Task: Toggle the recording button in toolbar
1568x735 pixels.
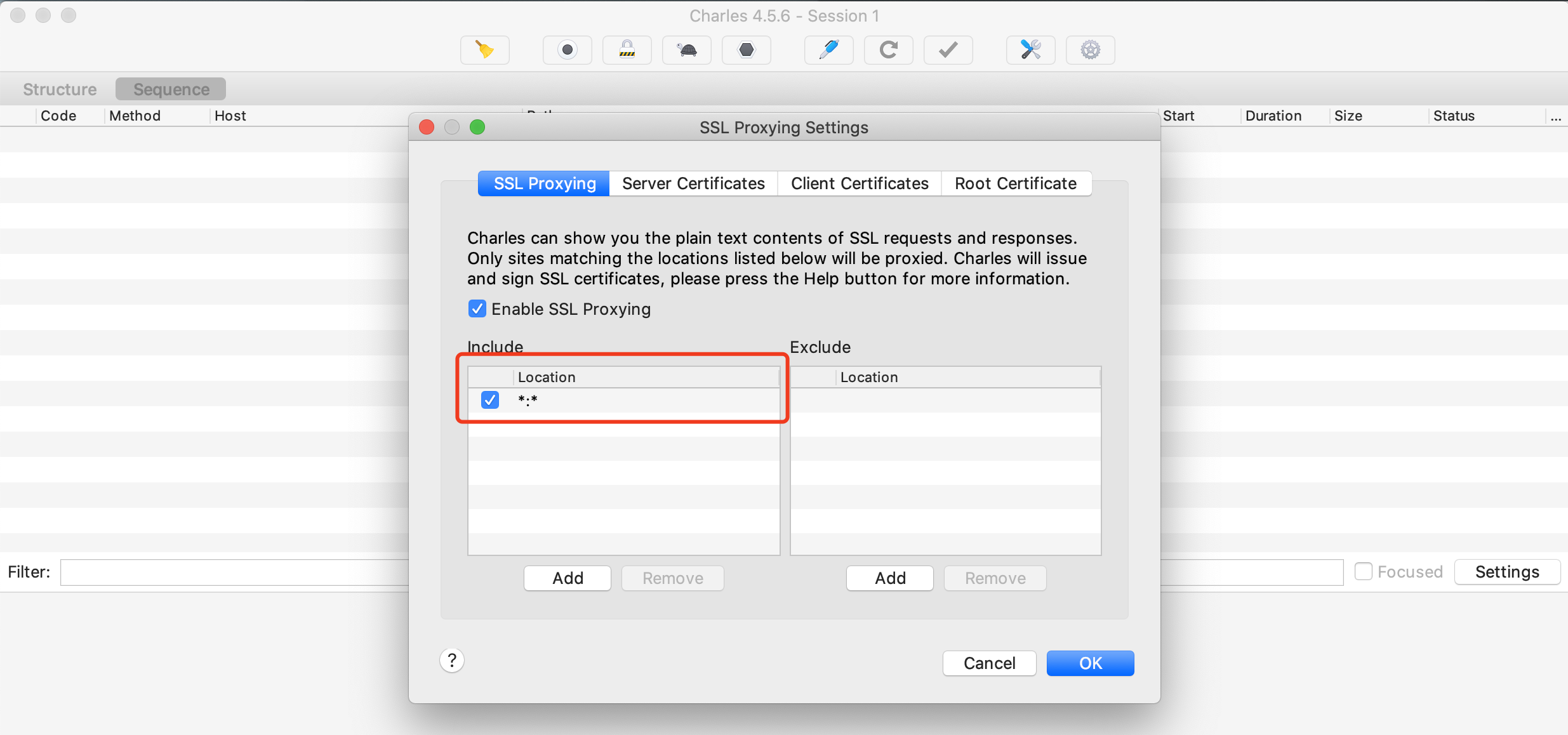Action: [x=567, y=50]
